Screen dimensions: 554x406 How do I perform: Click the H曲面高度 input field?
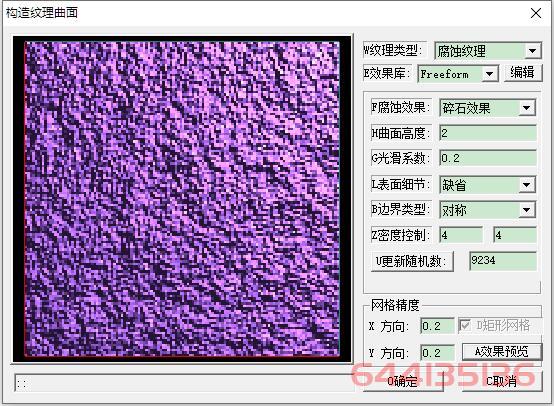[x=488, y=133]
